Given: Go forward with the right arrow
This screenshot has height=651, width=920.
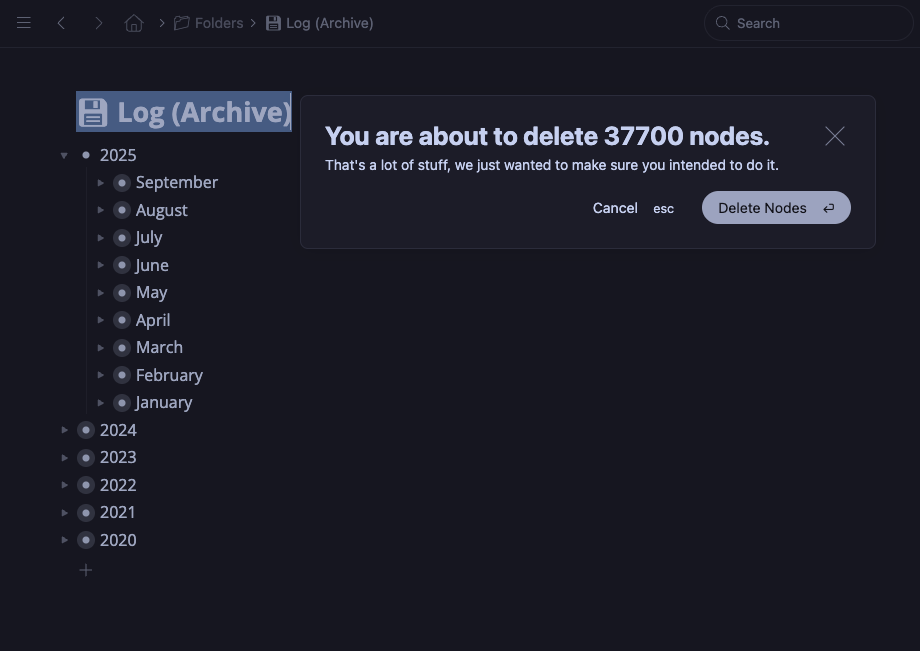Looking at the screenshot, I should coord(98,23).
